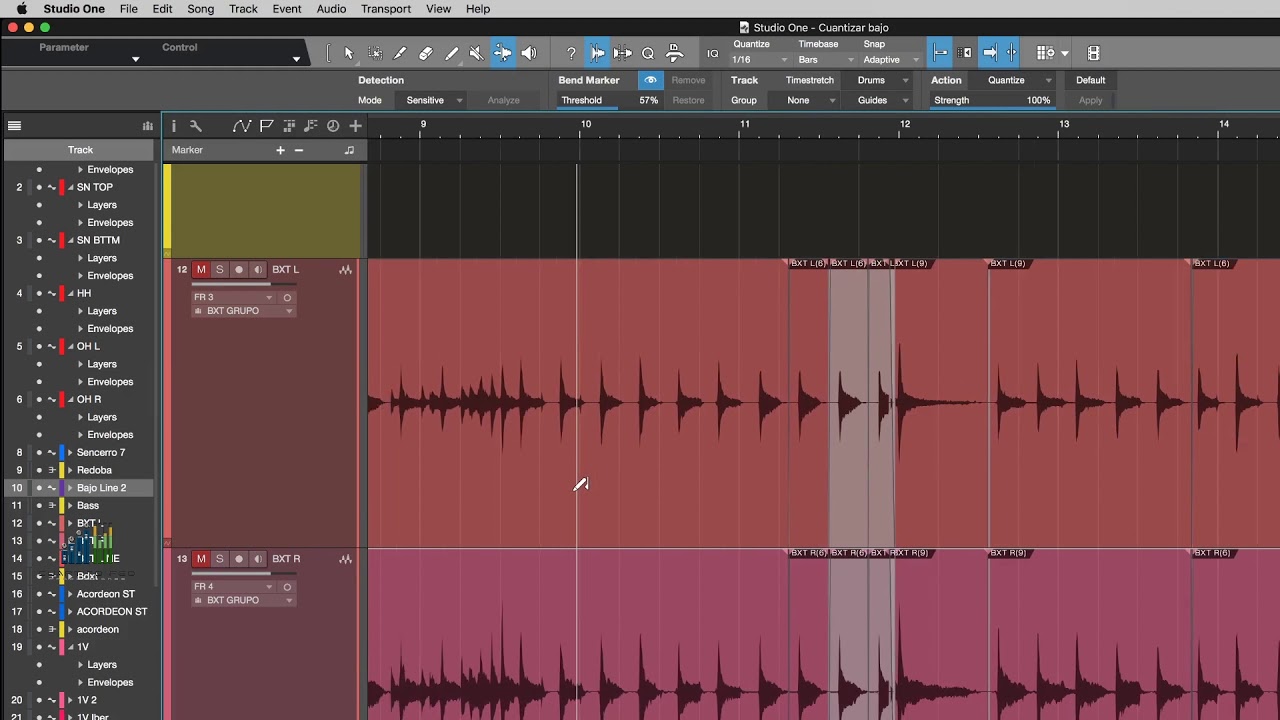Click the macro grid toolbar icon
The height and width of the screenshot is (720, 1280).
[x=1046, y=53]
